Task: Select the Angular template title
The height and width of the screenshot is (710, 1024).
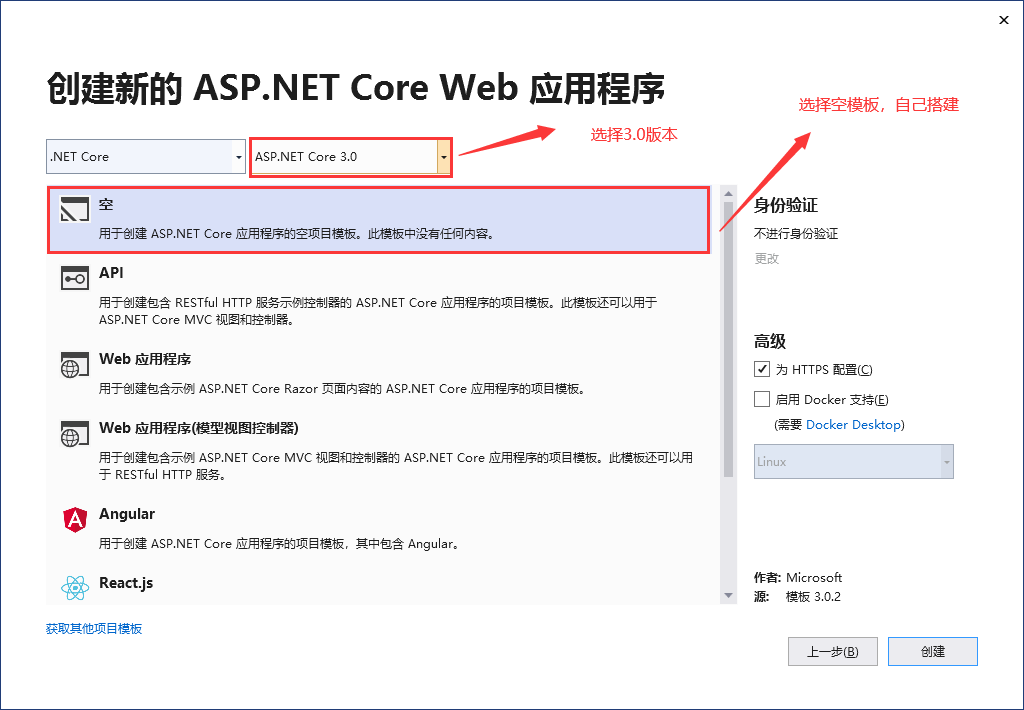Action: (127, 514)
